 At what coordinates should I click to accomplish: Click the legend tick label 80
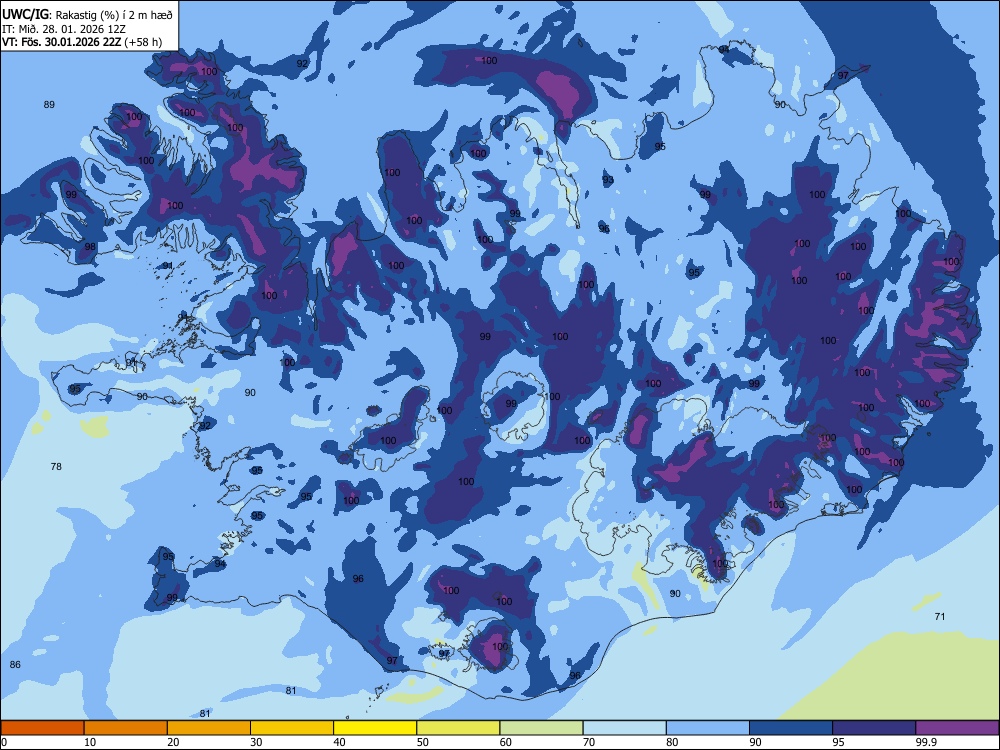(672, 742)
